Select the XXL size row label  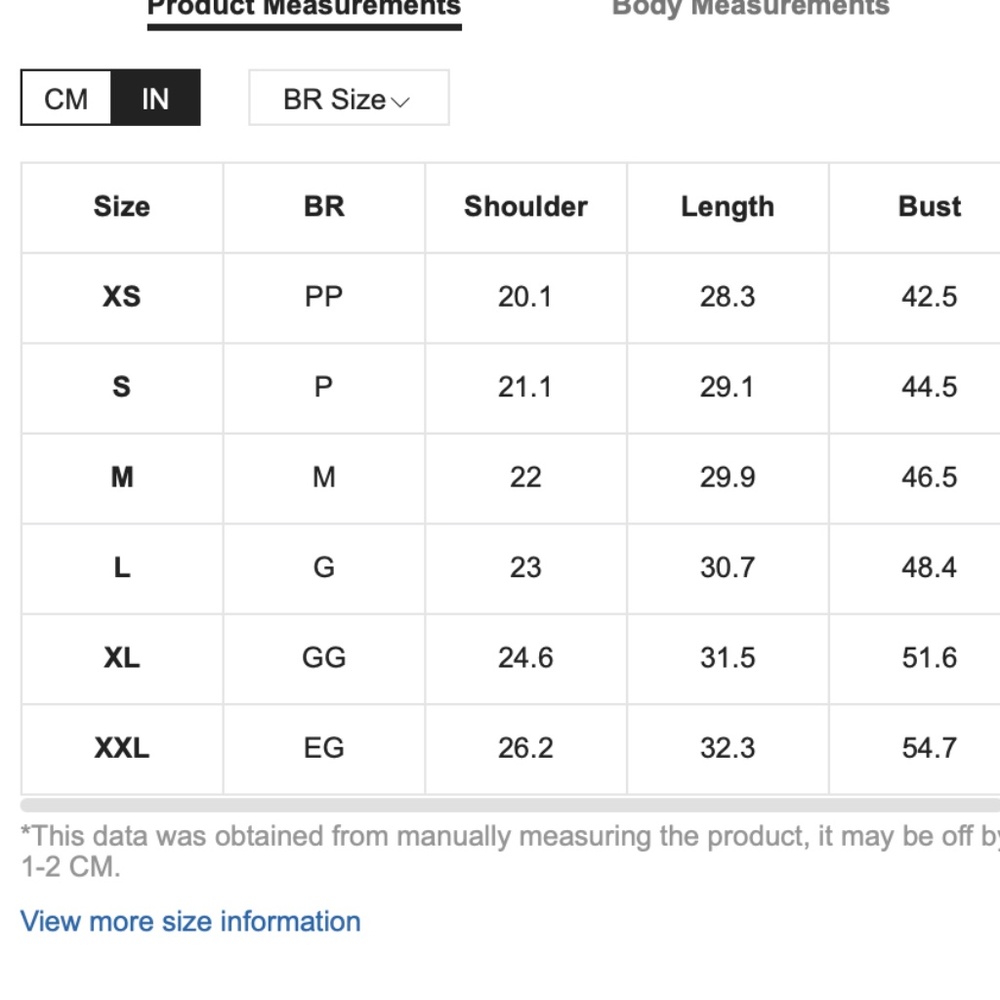tap(122, 749)
